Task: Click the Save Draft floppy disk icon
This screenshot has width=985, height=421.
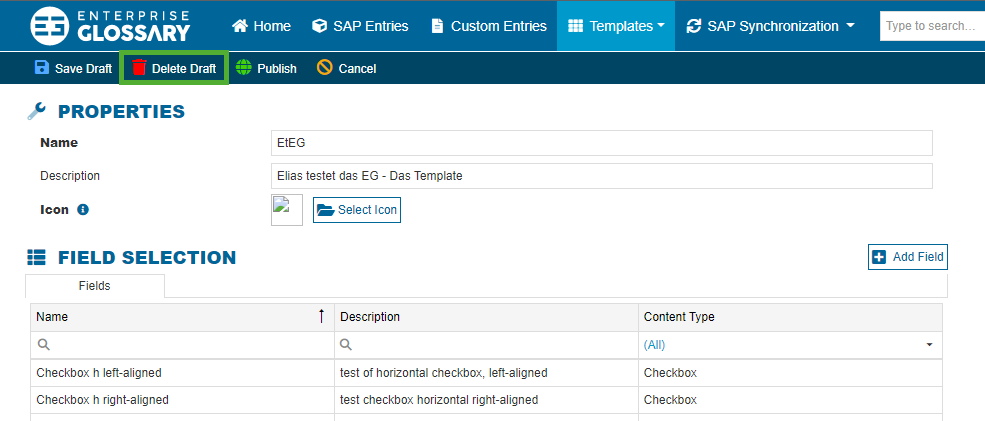Action: coord(42,68)
